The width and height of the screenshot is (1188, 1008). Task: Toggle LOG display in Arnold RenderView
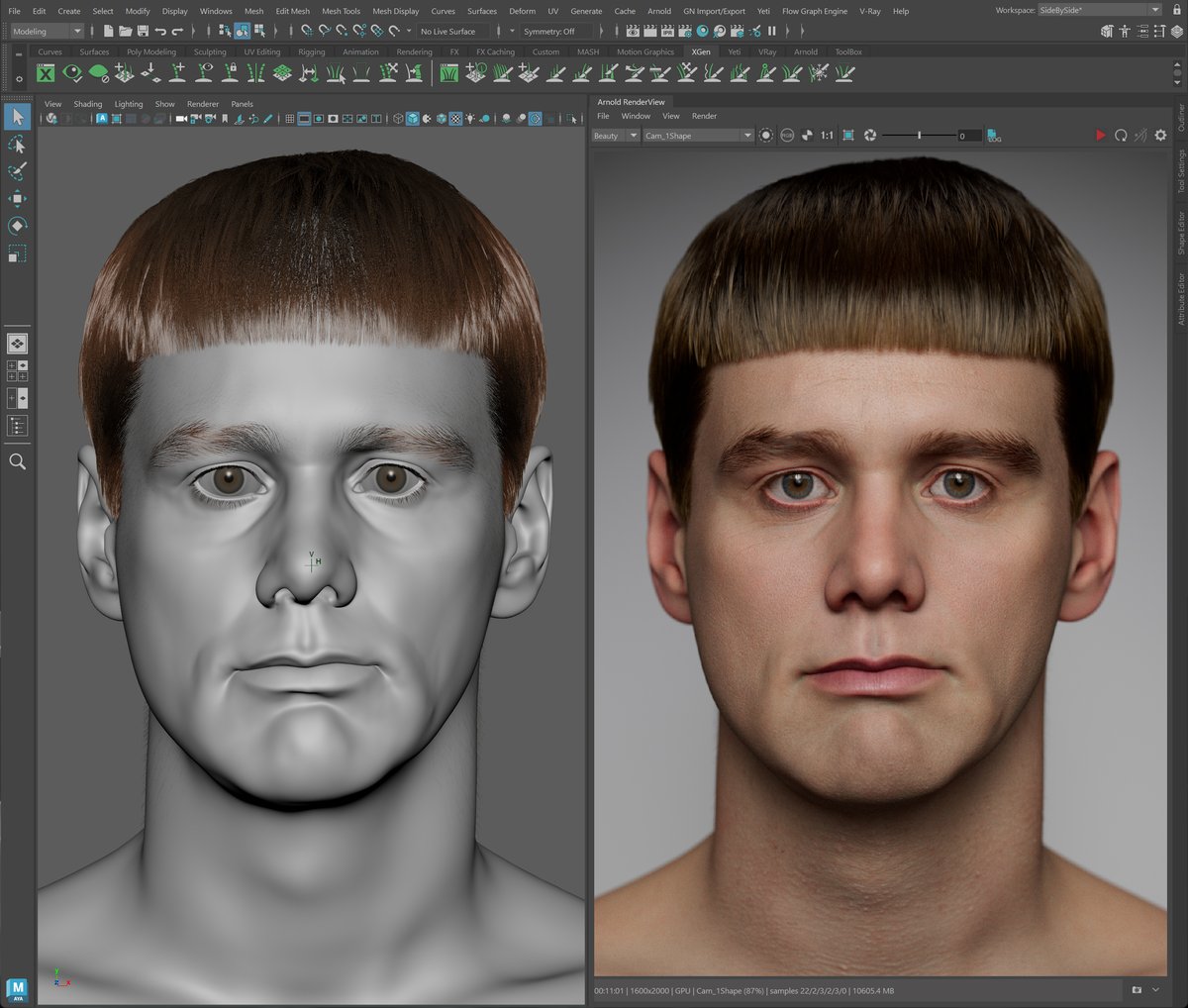[992, 136]
